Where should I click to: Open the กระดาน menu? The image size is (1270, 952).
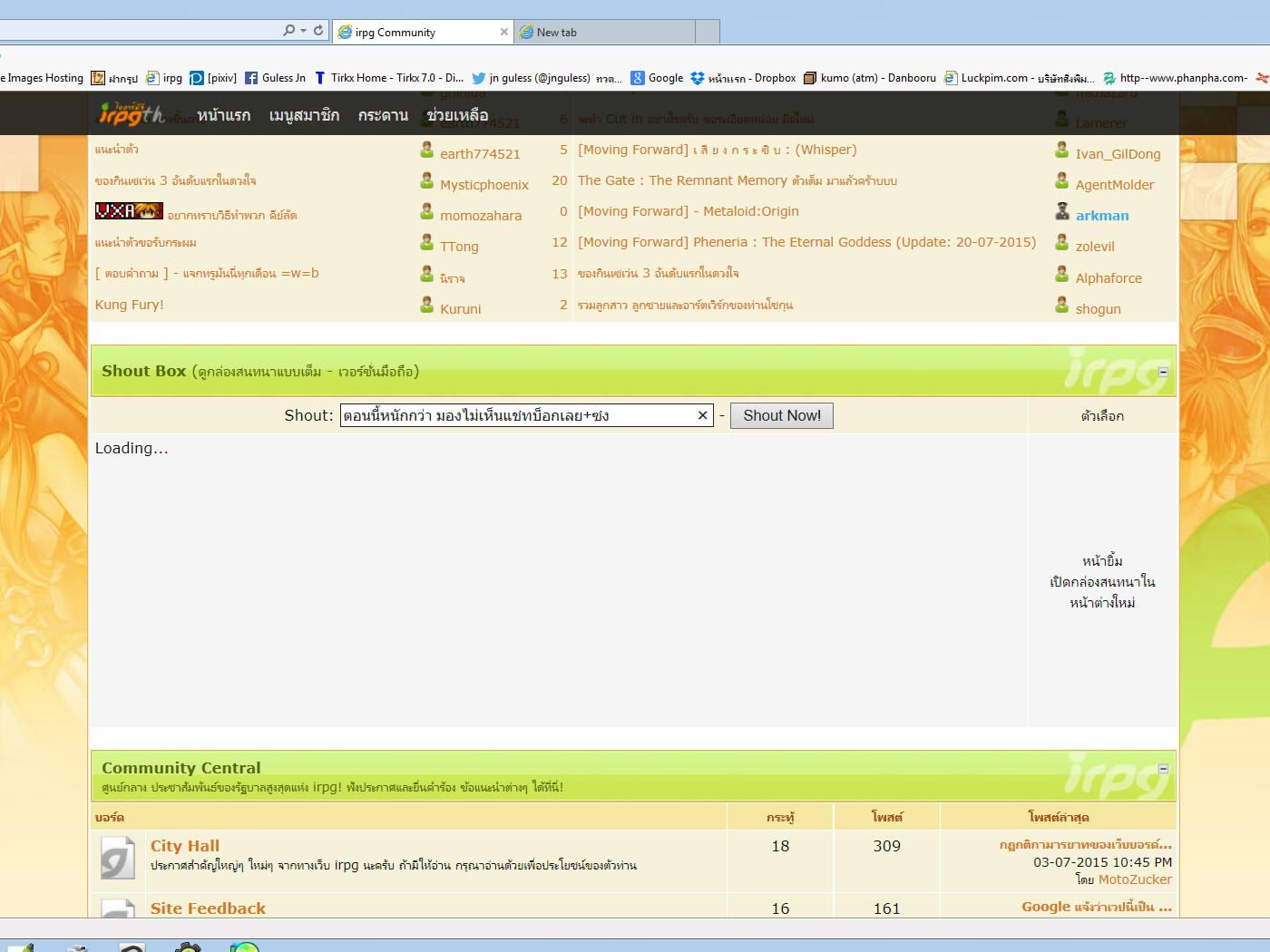383,115
